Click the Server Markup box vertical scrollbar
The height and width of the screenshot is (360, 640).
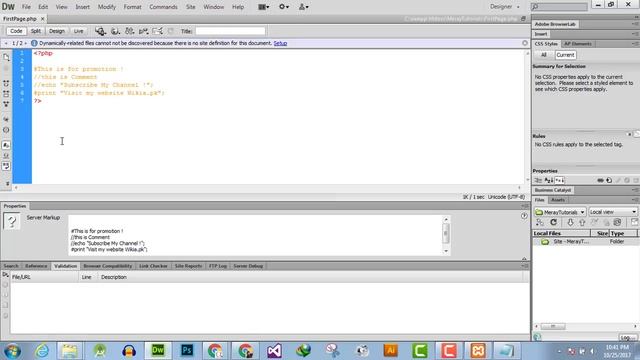tap(446, 236)
